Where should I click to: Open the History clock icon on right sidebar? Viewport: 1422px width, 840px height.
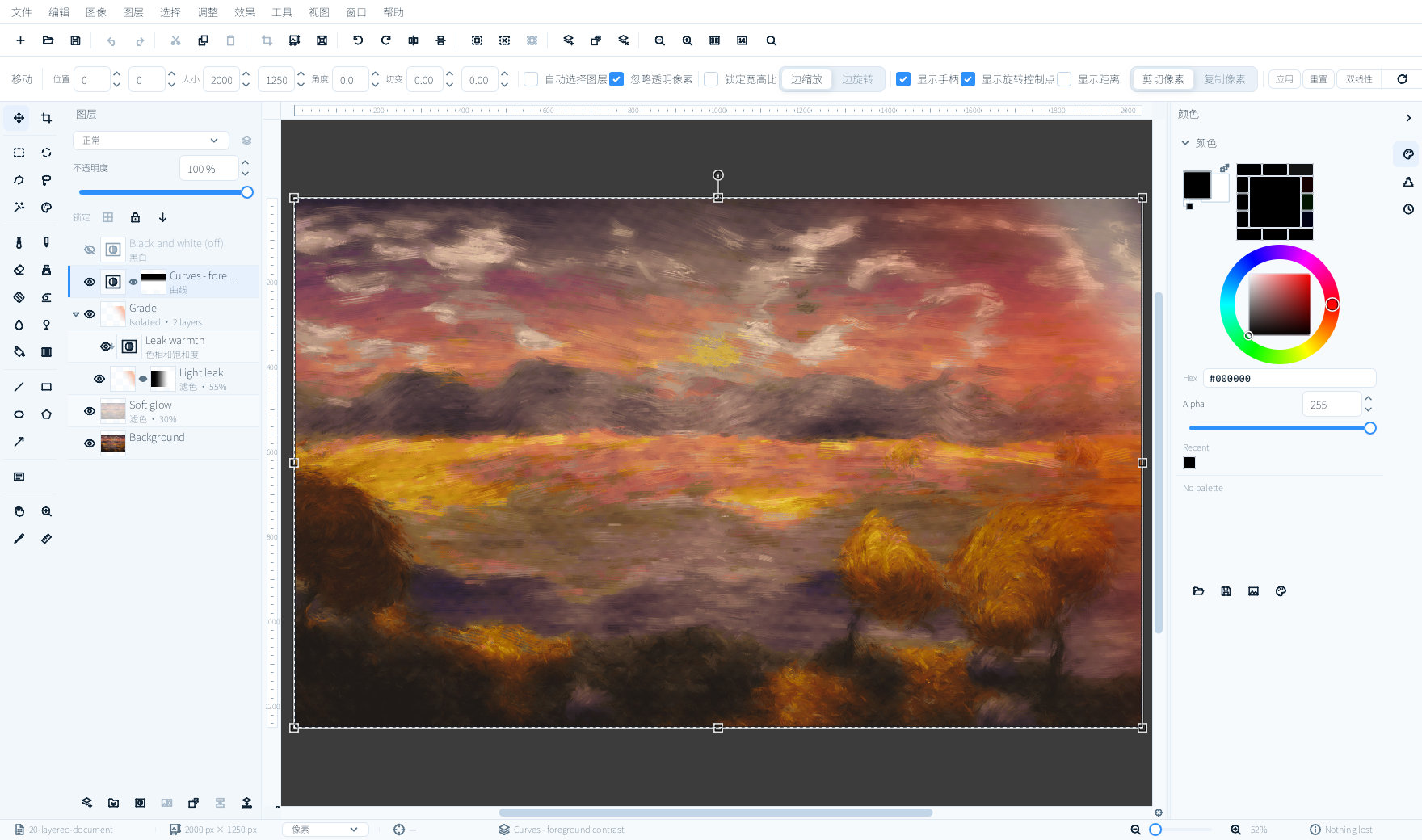(1408, 209)
